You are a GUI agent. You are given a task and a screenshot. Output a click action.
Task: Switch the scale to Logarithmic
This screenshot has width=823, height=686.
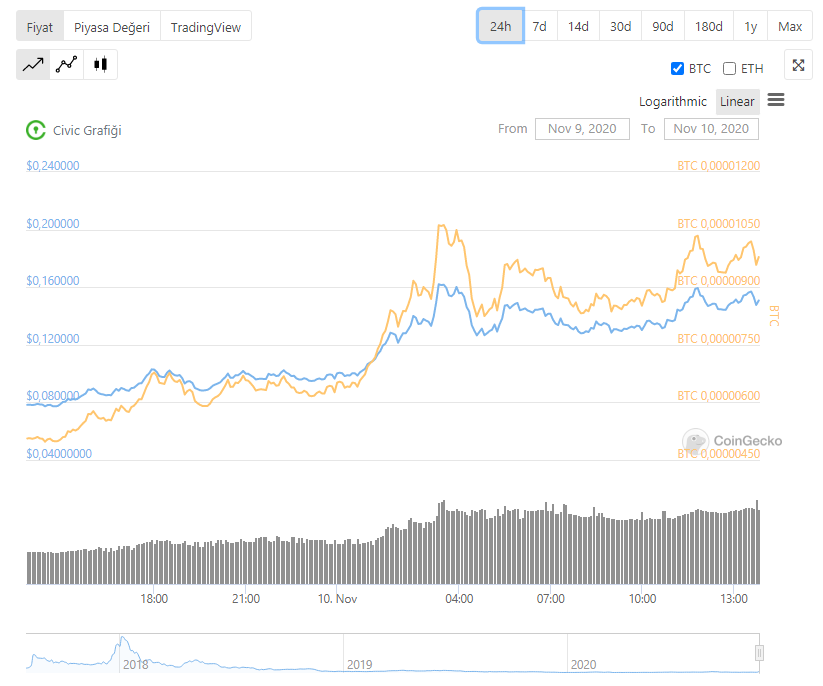(673, 102)
